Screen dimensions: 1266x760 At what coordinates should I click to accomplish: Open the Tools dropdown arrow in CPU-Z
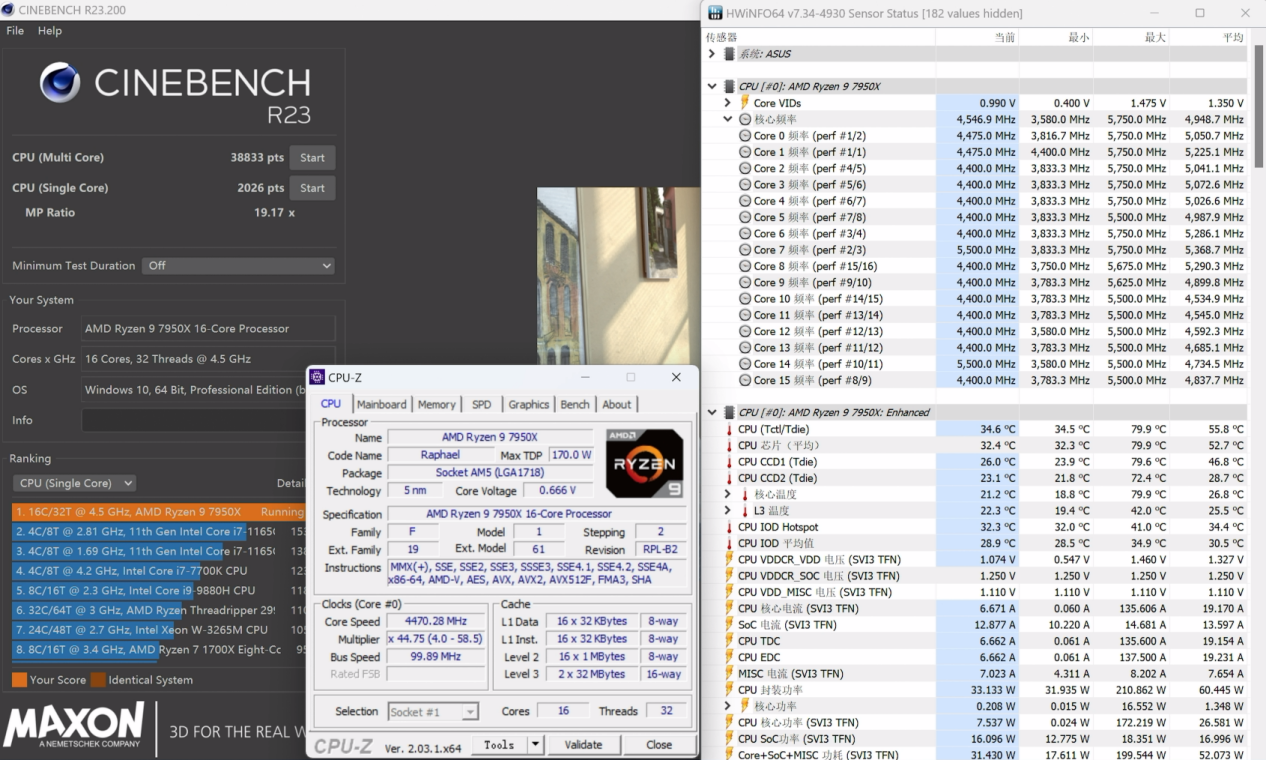coord(535,744)
